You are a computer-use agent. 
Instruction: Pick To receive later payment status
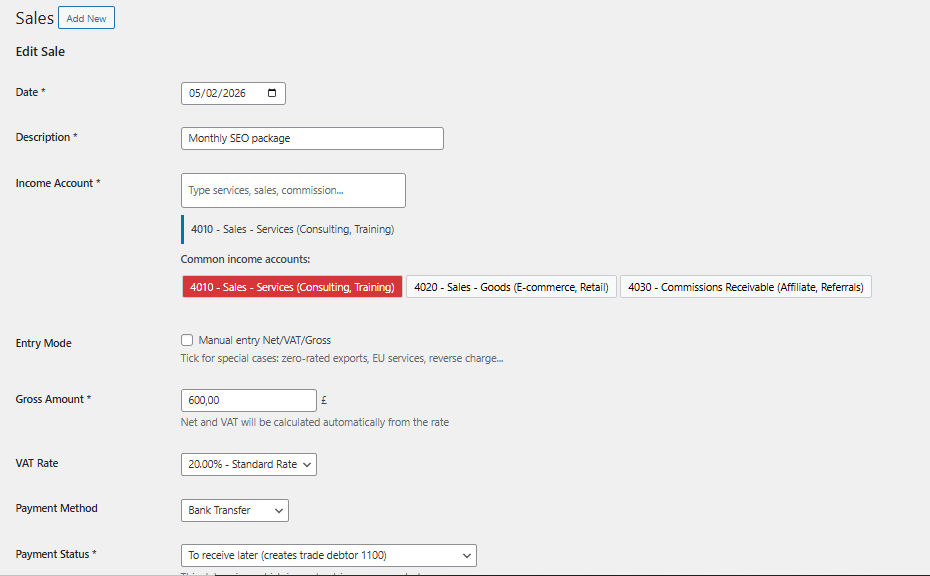click(x=328, y=555)
